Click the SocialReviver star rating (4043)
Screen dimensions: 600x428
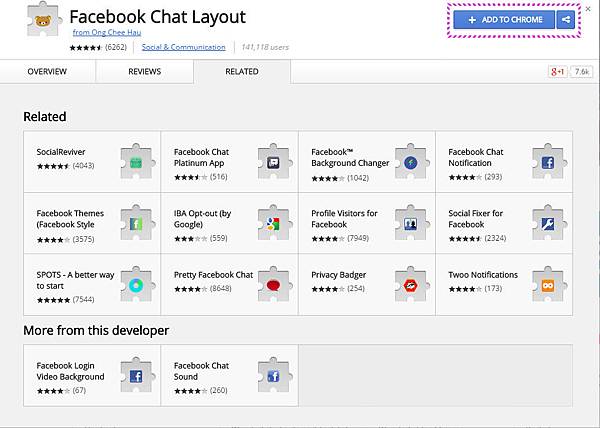pos(65,166)
